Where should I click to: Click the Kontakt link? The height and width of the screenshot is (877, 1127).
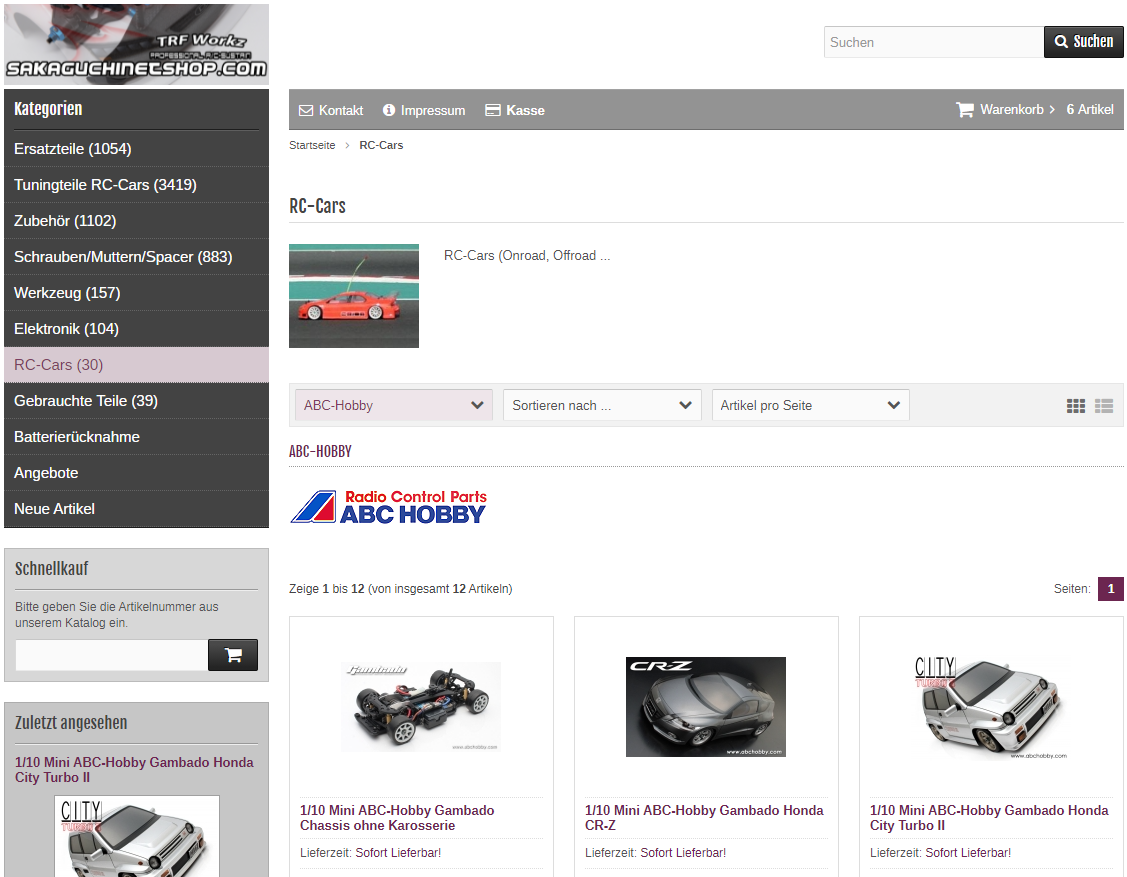point(341,110)
